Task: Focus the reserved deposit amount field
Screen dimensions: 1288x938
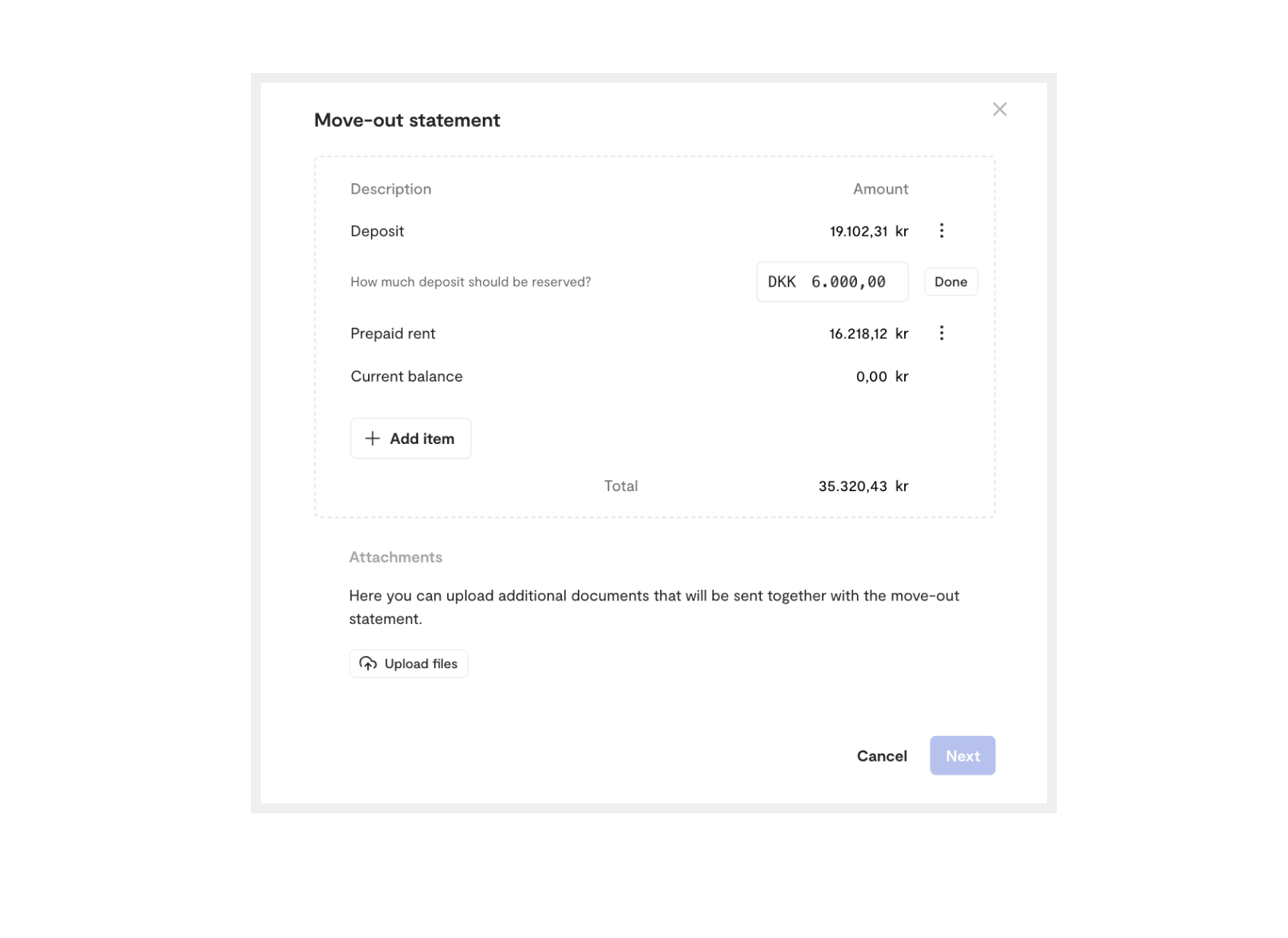Action: [x=832, y=282]
